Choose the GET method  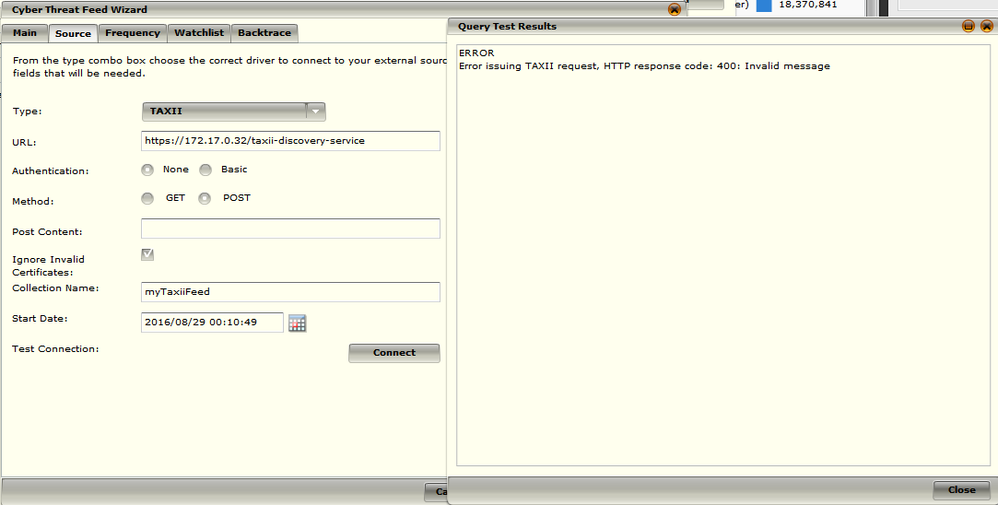coord(148,199)
